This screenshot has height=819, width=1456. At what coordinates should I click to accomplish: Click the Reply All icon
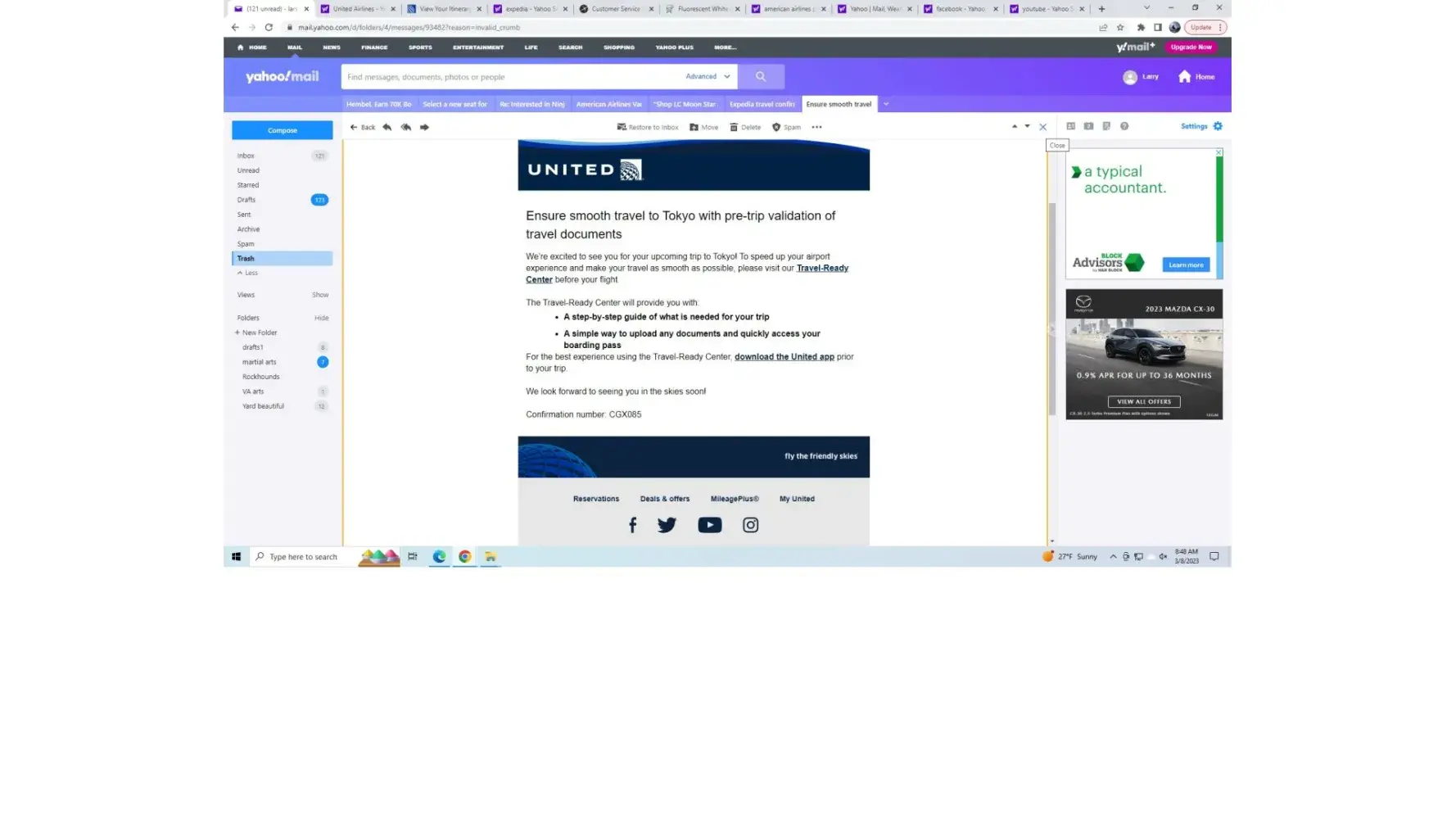(x=405, y=127)
